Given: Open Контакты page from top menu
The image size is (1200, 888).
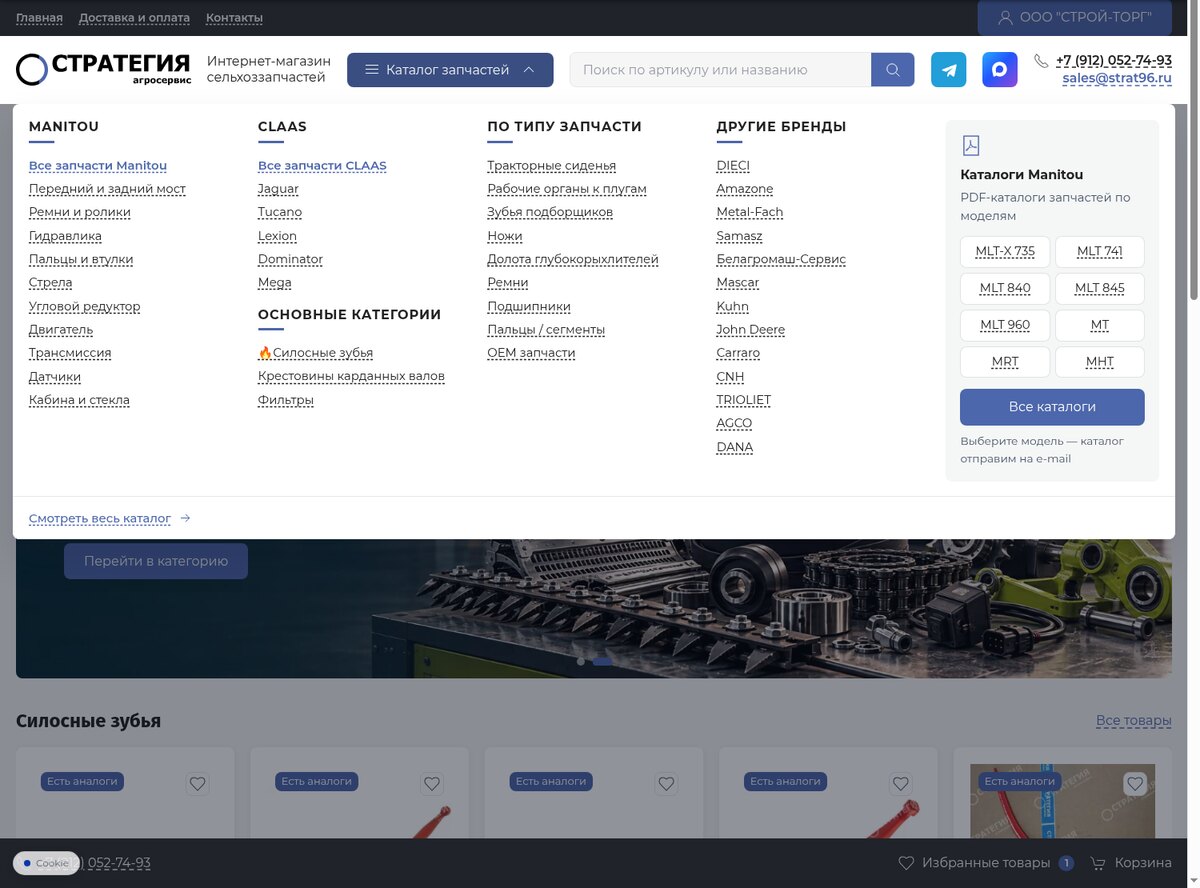Looking at the screenshot, I should click(234, 18).
